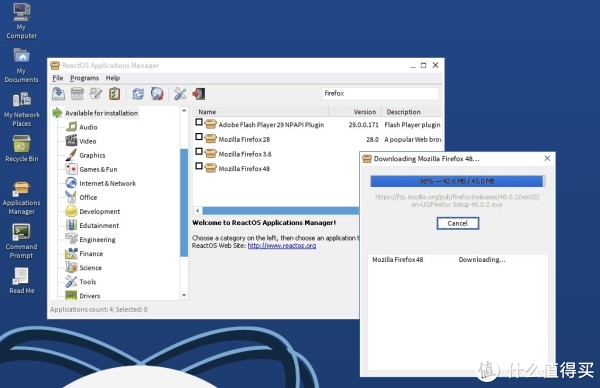The width and height of the screenshot is (600, 388).
Task: Maximize the Applications Manager window
Action: click(423, 65)
